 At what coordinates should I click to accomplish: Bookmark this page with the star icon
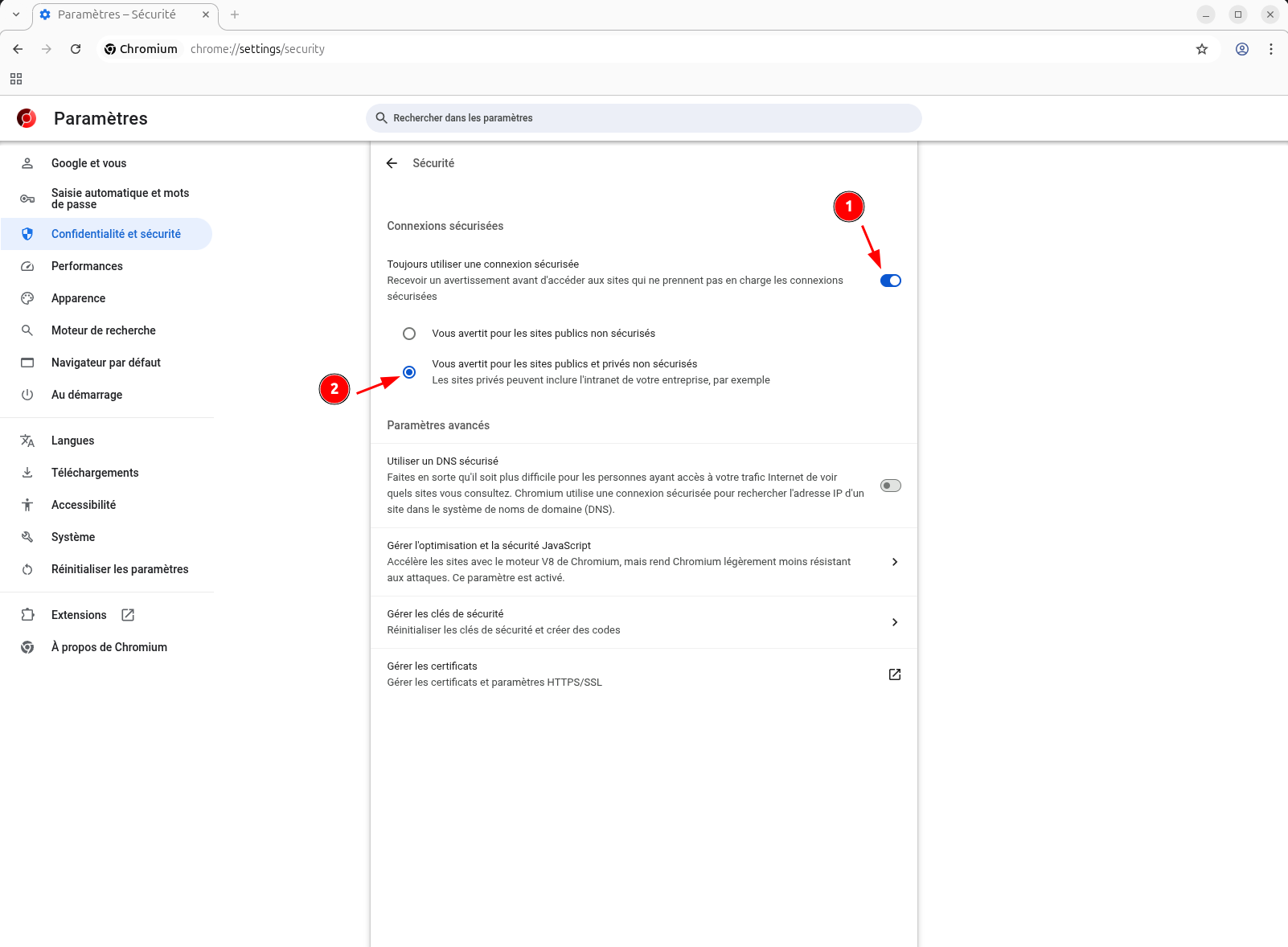click(x=1202, y=49)
